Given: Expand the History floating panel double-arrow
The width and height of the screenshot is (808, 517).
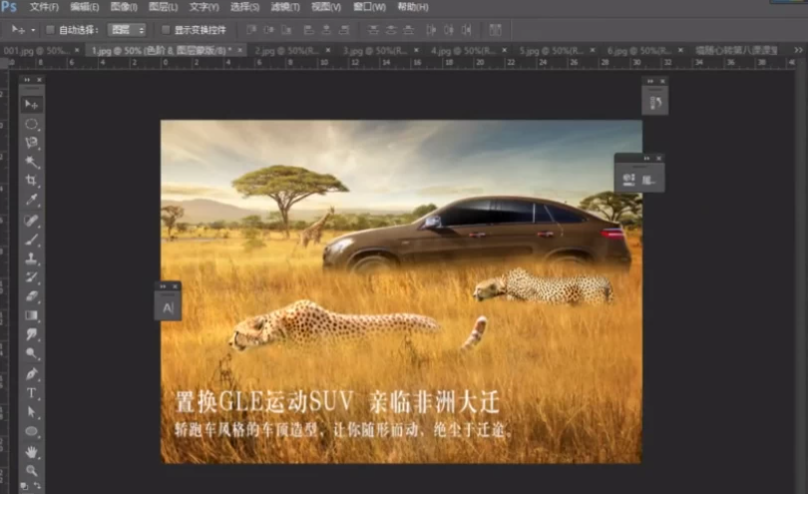Looking at the screenshot, I should pos(650,81).
